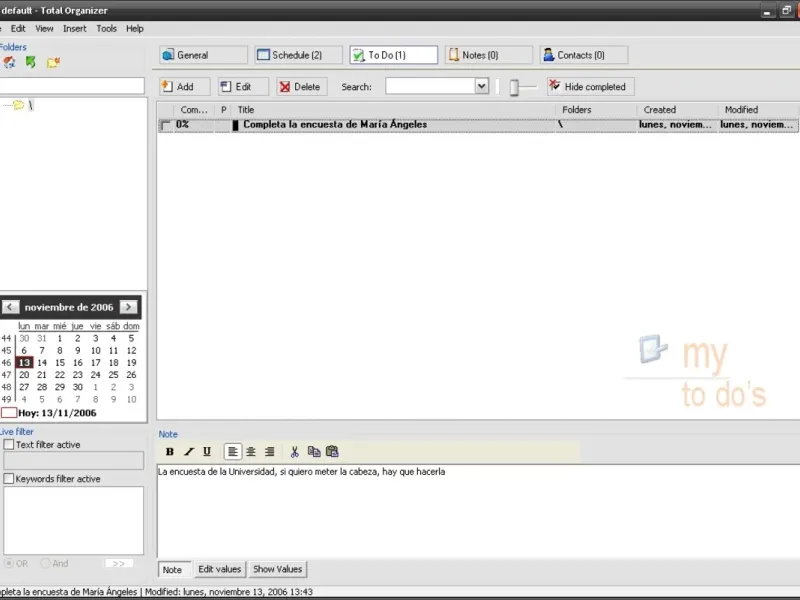Paste from clipboard in note toolbar
The width and height of the screenshot is (800, 600).
[x=332, y=452]
